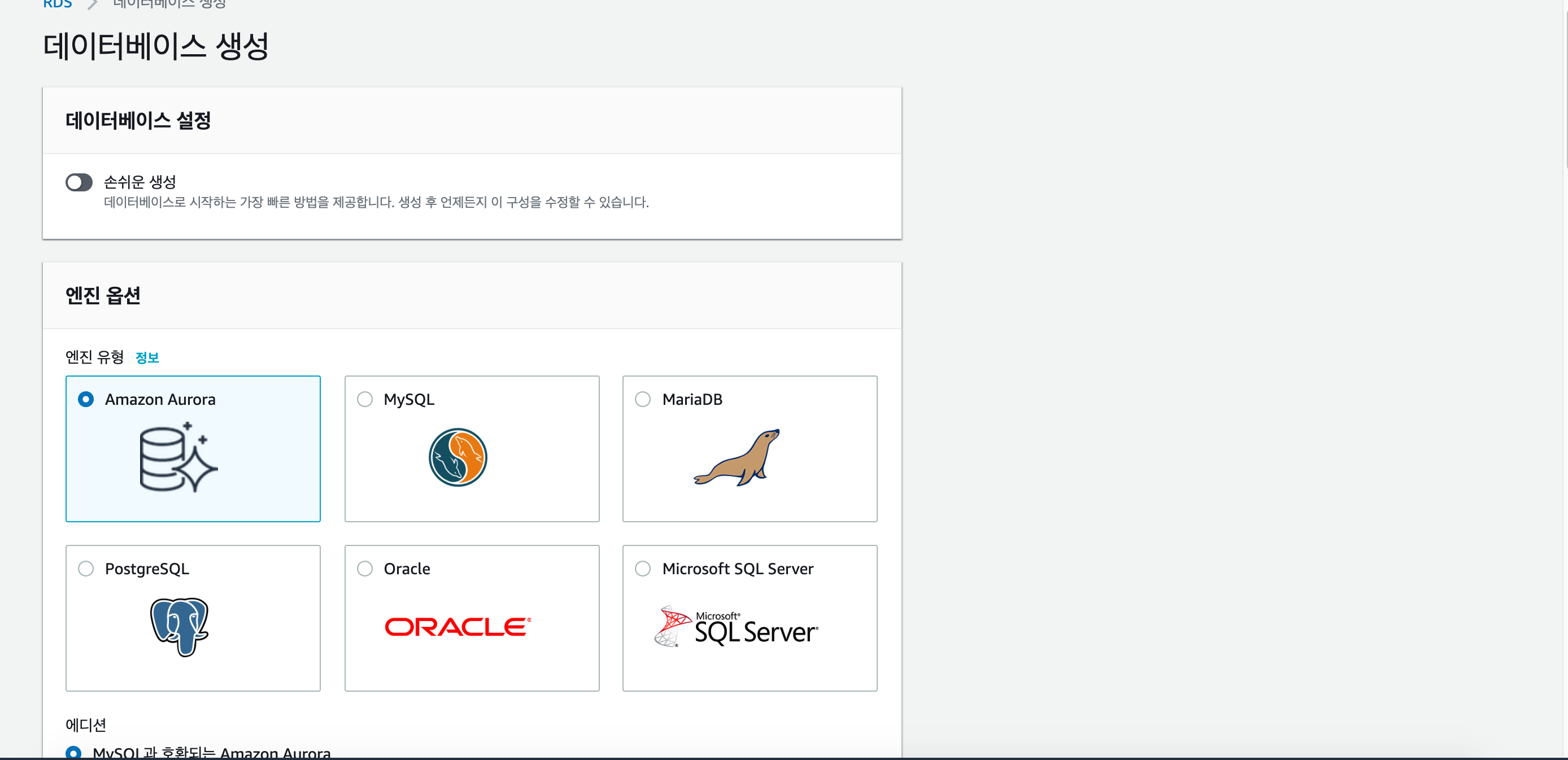
Task: Click the 에디션 label
Action: click(x=86, y=724)
